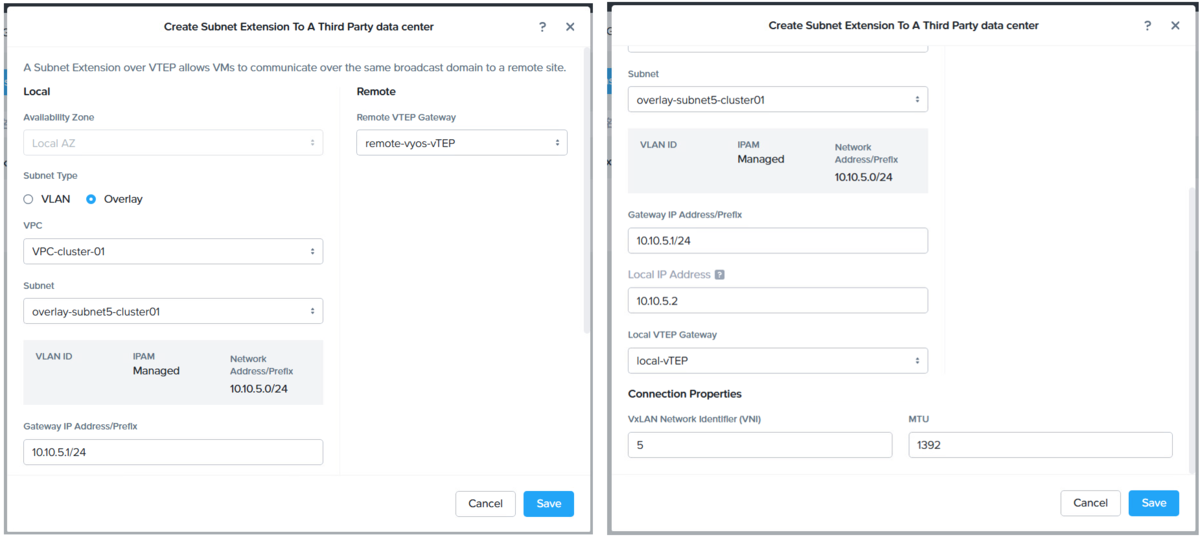Select the Overlay subnet type radio button
Viewport: 1200px width, 537px height.
(91, 199)
